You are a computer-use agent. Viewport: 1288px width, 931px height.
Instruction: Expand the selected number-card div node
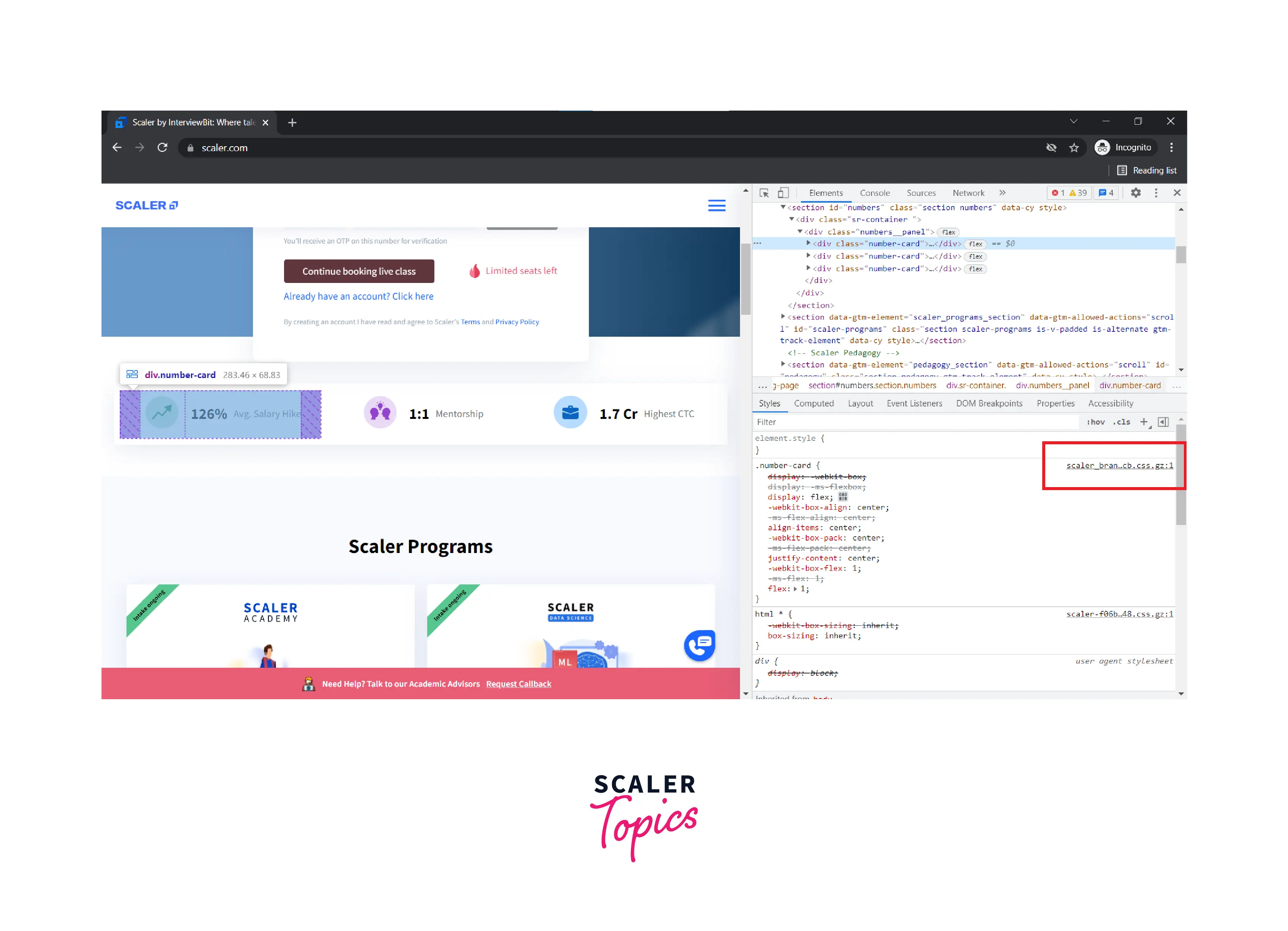[808, 243]
